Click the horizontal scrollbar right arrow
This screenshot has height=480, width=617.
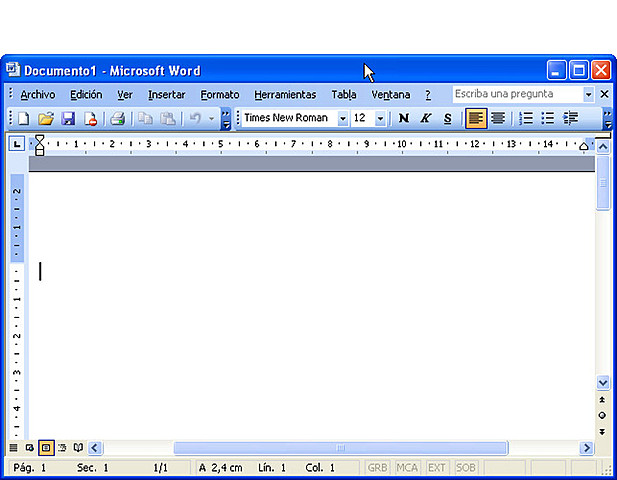(587, 448)
